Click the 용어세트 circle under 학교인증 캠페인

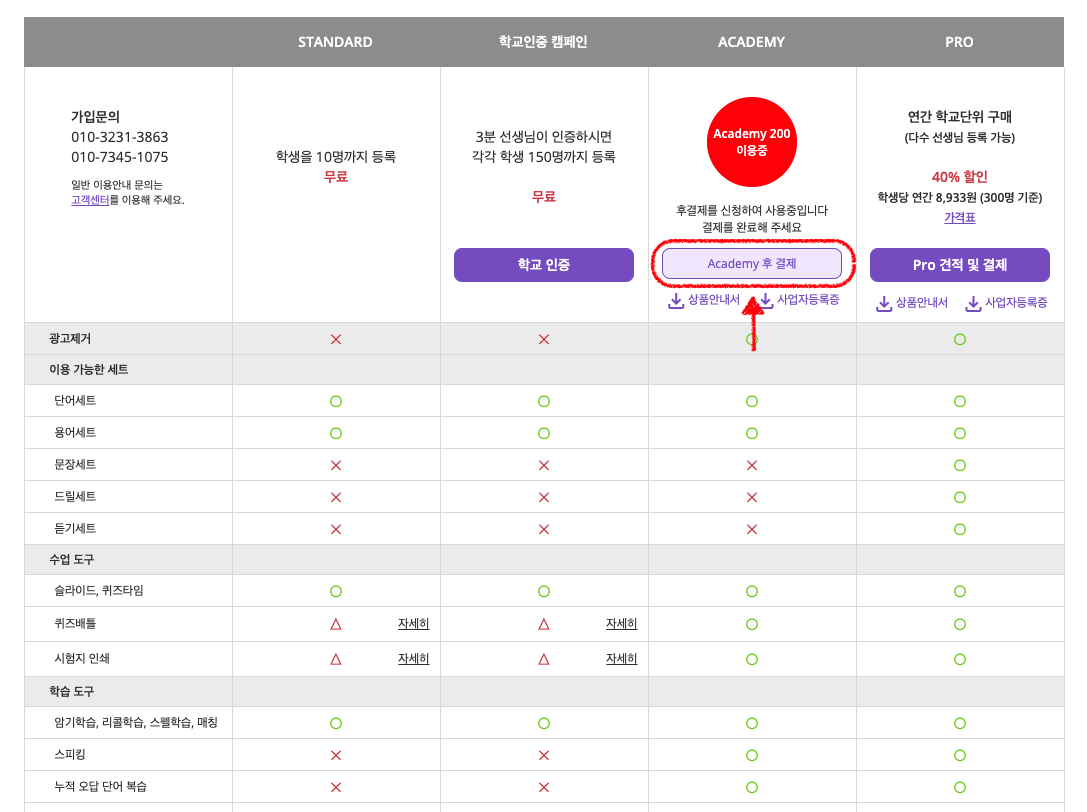[x=544, y=433]
